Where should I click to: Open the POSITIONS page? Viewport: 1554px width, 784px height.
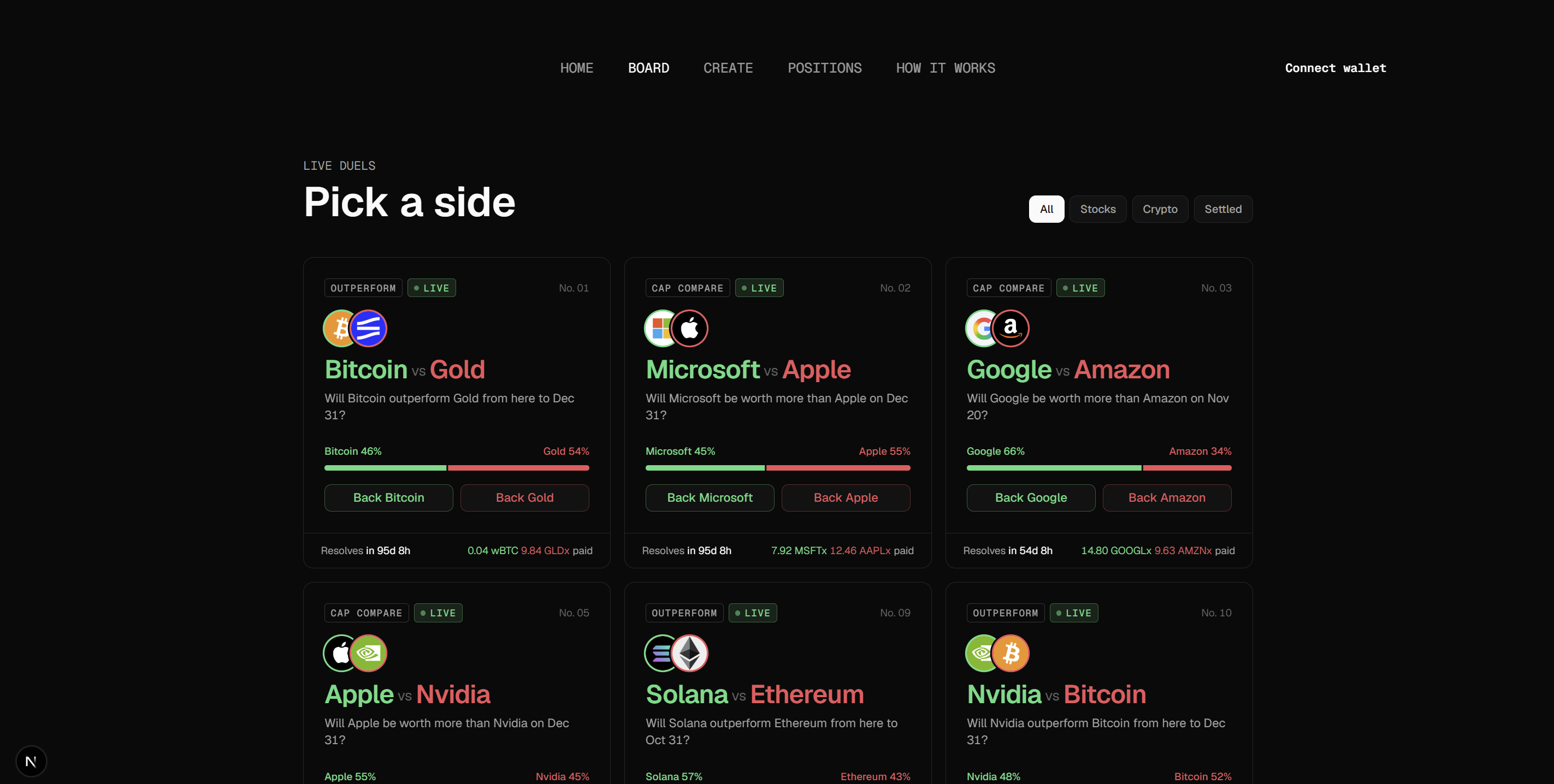[824, 68]
